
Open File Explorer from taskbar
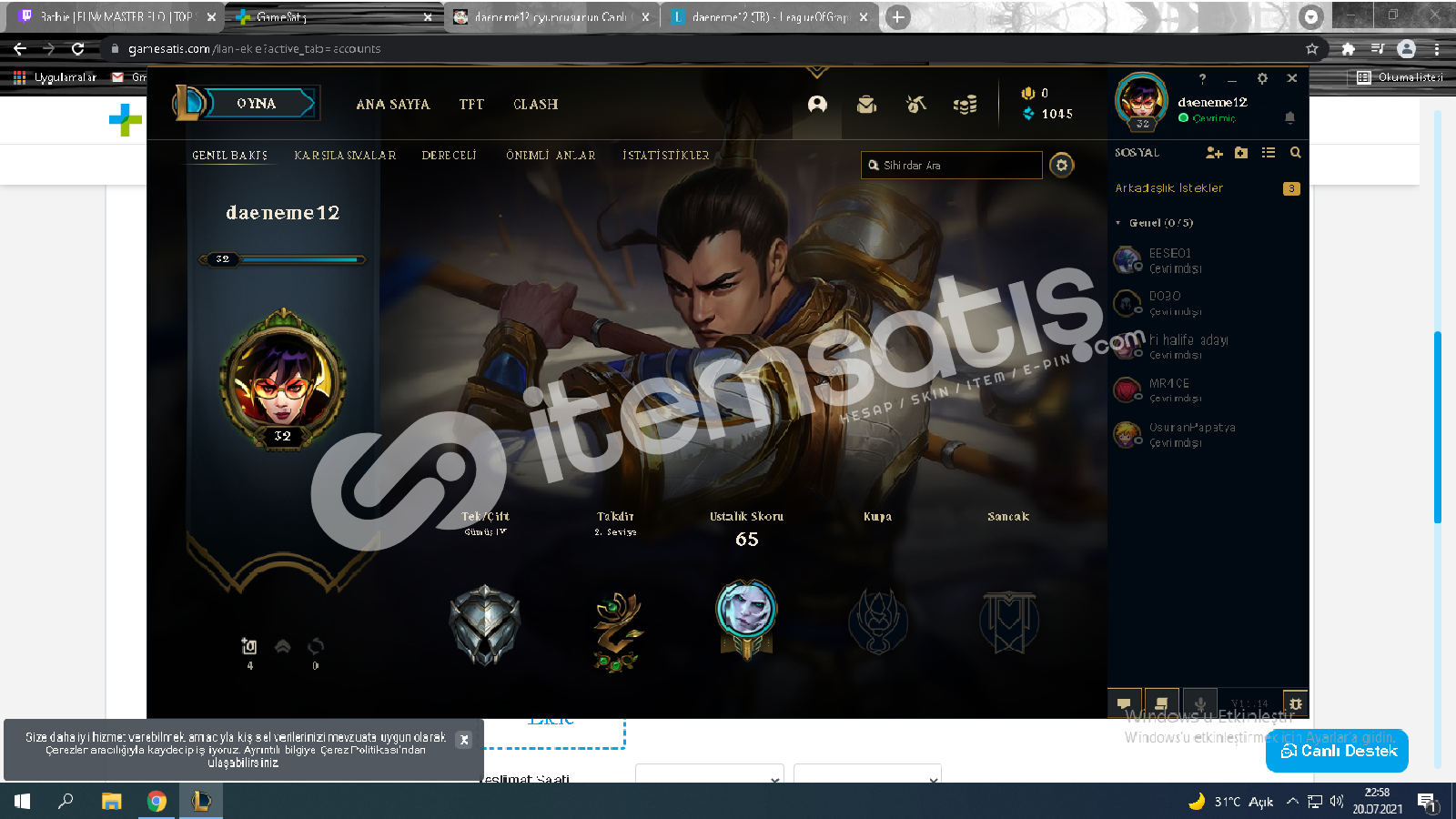[x=111, y=802]
